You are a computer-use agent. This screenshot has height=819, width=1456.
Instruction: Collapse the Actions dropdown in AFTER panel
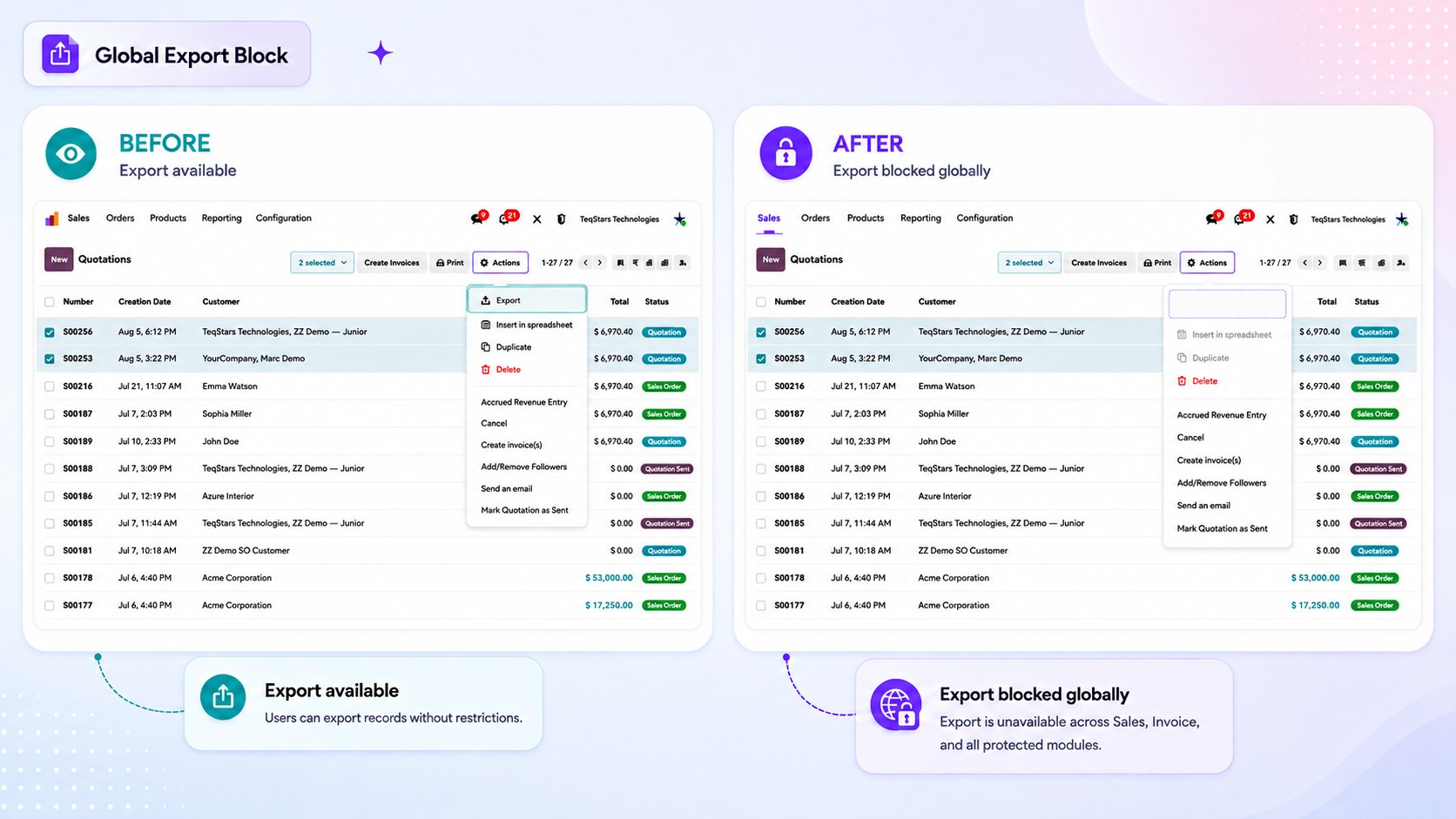click(x=1207, y=263)
